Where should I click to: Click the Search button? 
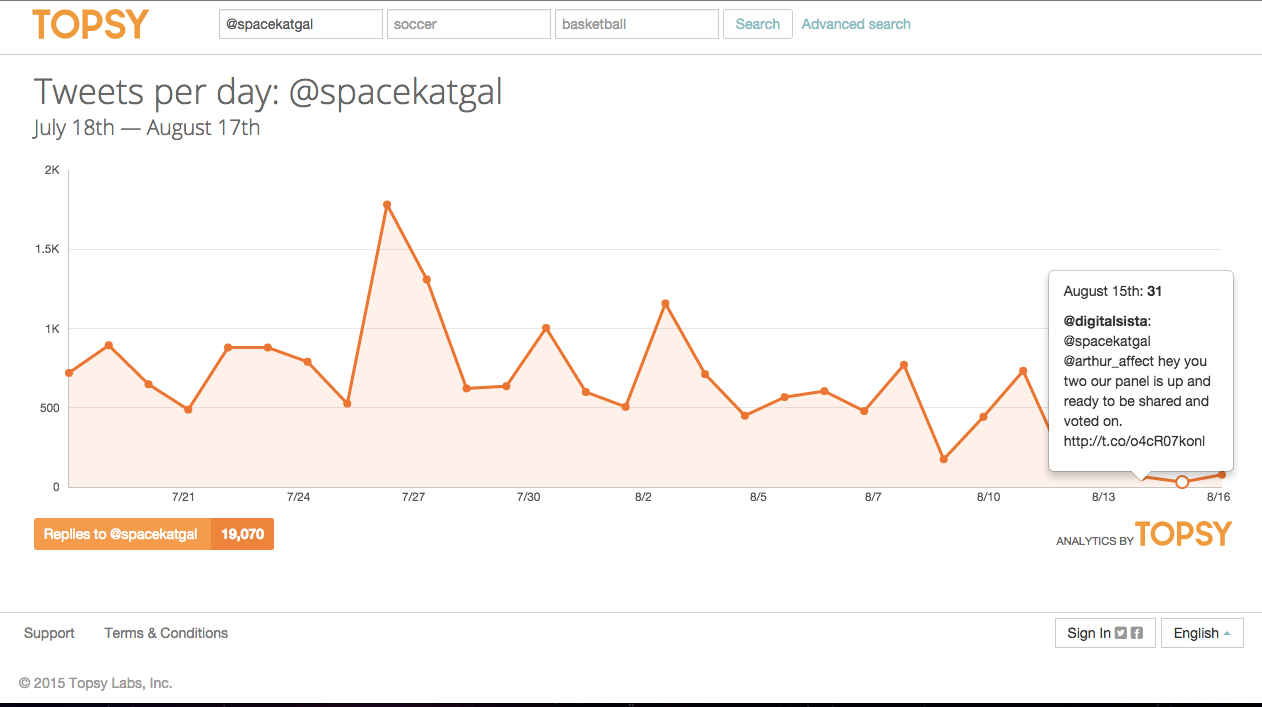[757, 24]
